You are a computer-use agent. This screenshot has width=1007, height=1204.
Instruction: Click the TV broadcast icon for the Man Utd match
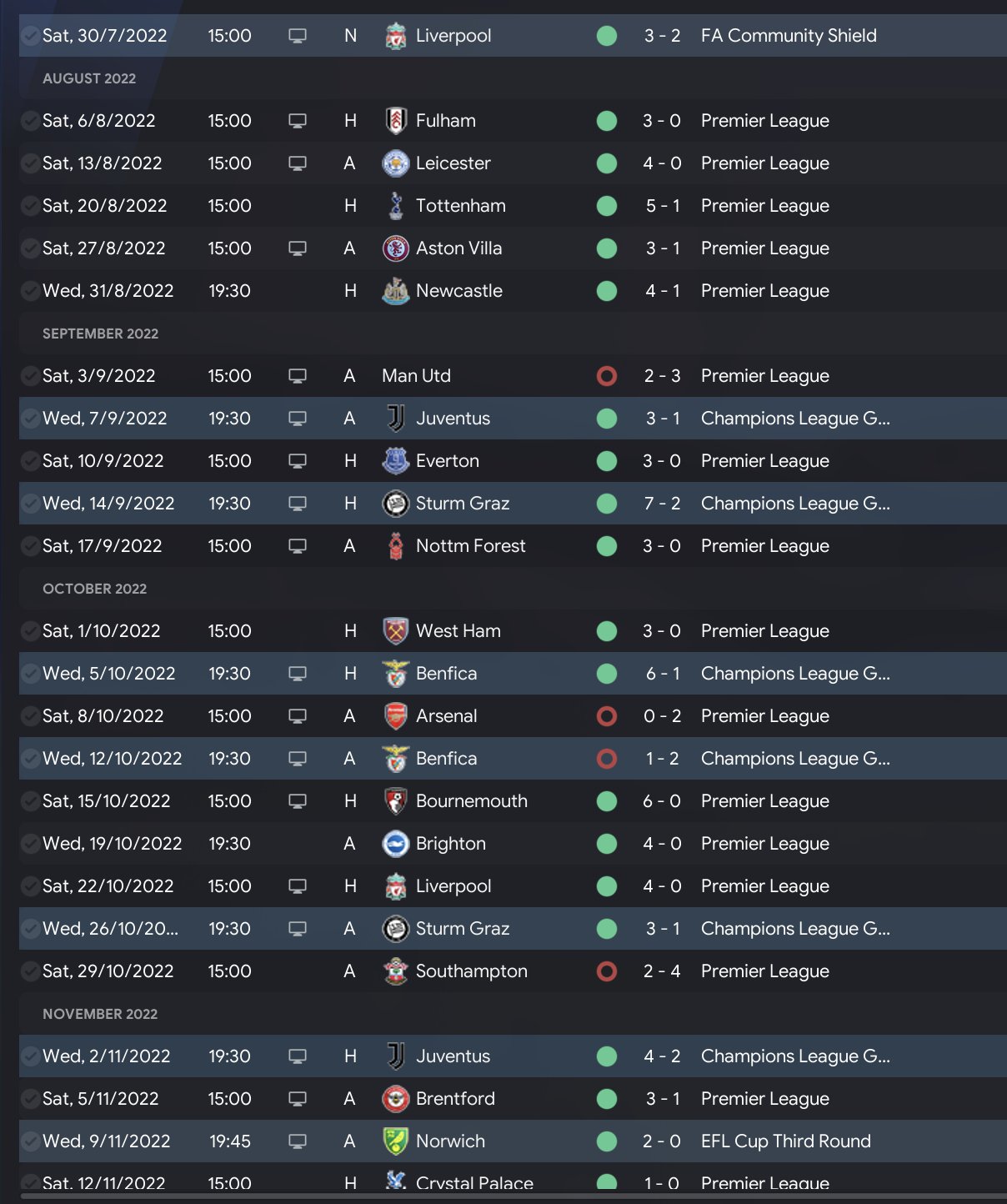[x=298, y=376]
